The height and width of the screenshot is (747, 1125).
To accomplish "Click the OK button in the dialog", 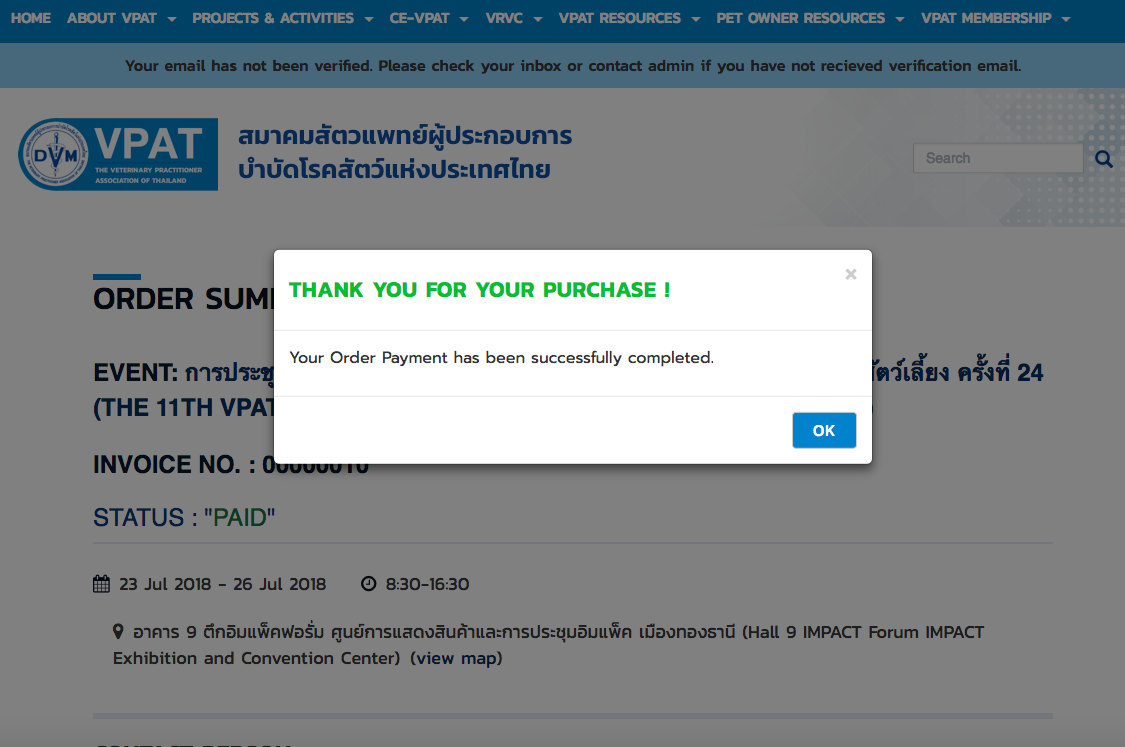I will [x=824, y=431].
